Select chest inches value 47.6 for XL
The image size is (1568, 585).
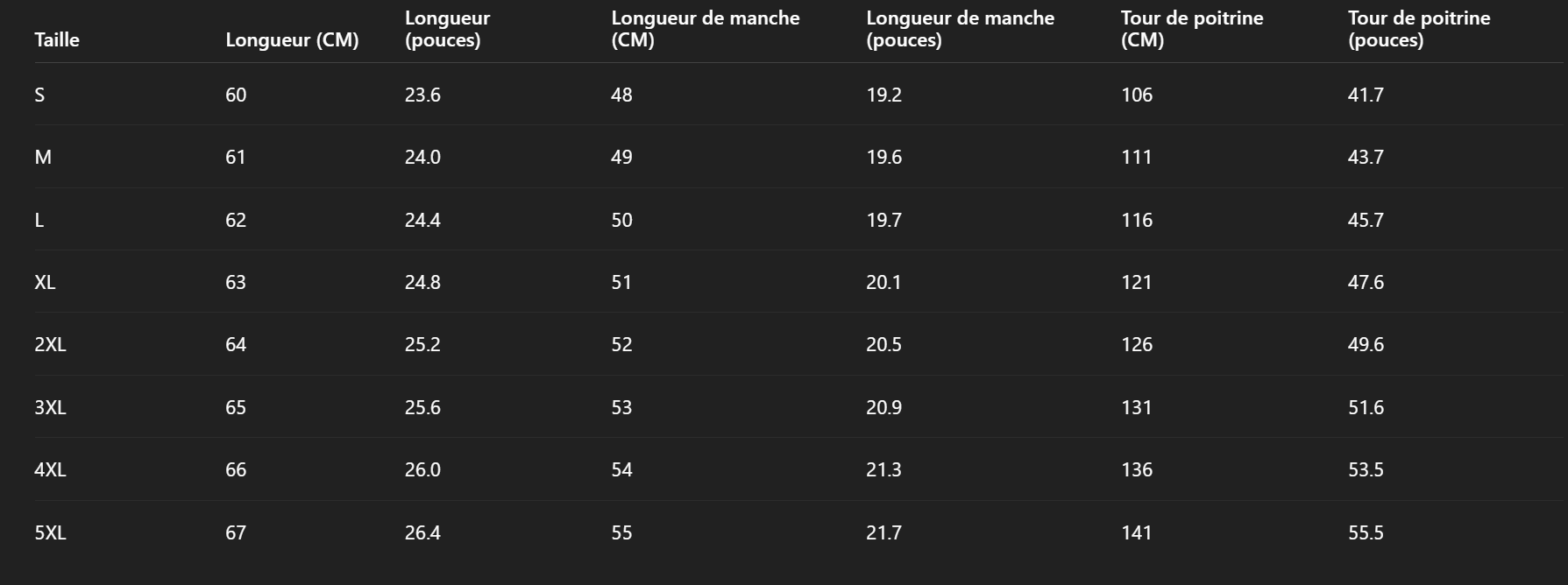tap(1366, 283)
